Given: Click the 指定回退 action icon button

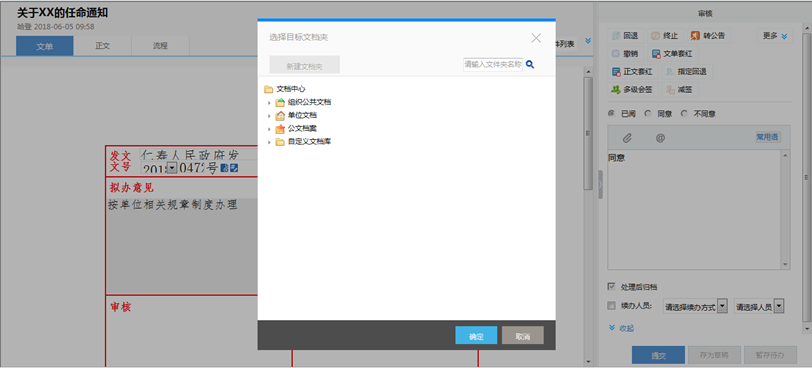Looking at the screenshot, I should point(687,72).
